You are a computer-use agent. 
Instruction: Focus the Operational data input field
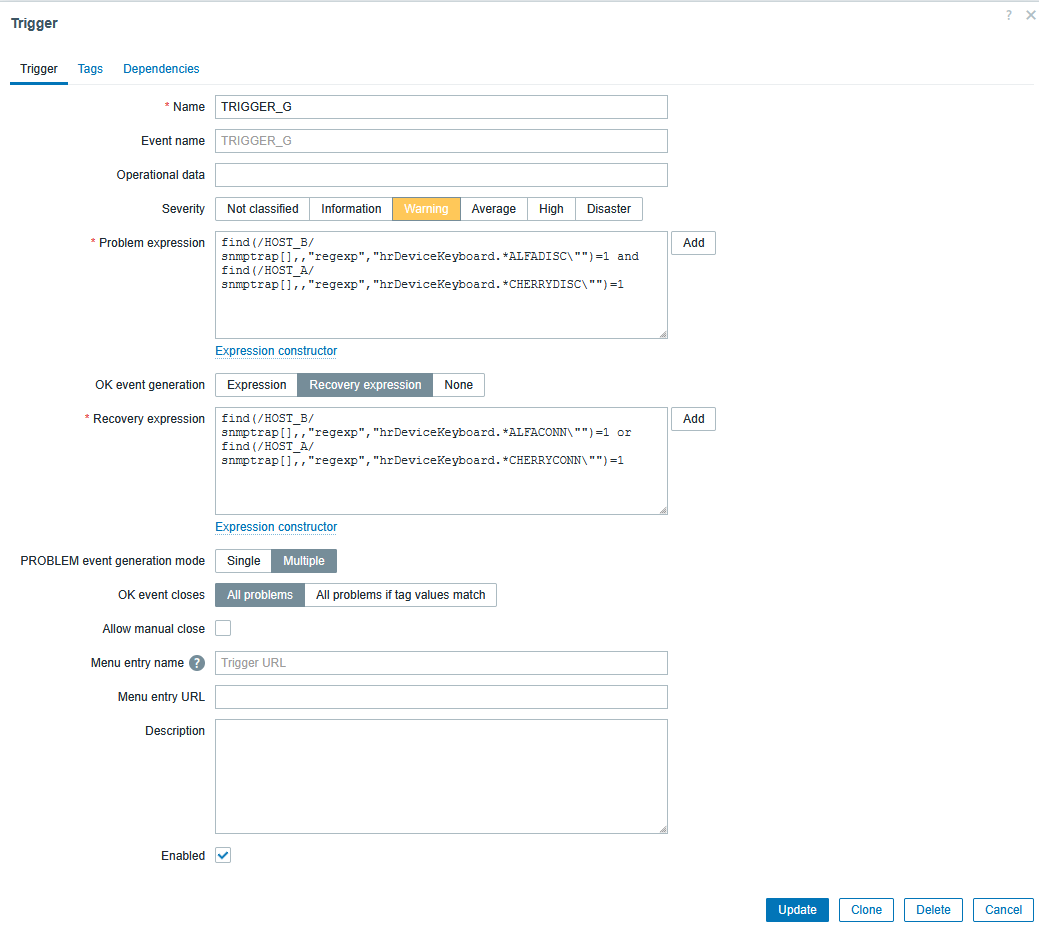pos(441,175)
